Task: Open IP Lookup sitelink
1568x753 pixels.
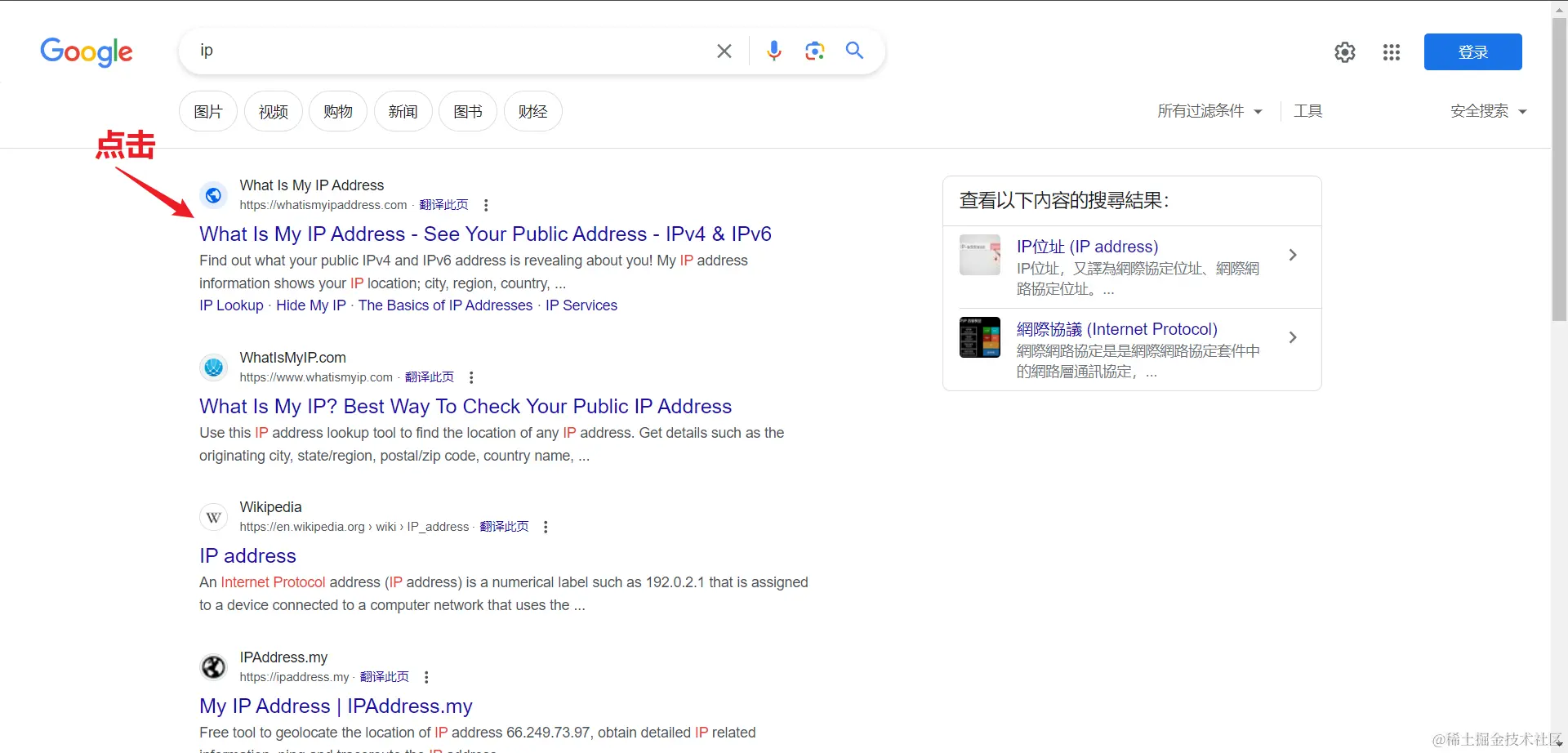Action: click(x=231, y=305)
